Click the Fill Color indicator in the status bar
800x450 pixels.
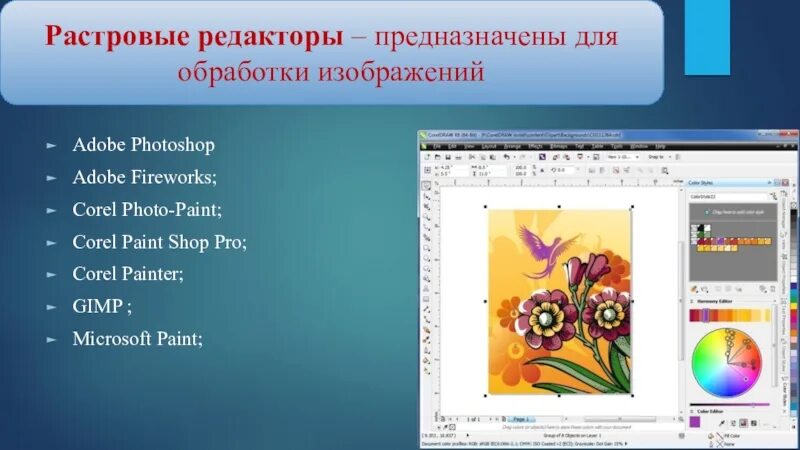point(726,436)
